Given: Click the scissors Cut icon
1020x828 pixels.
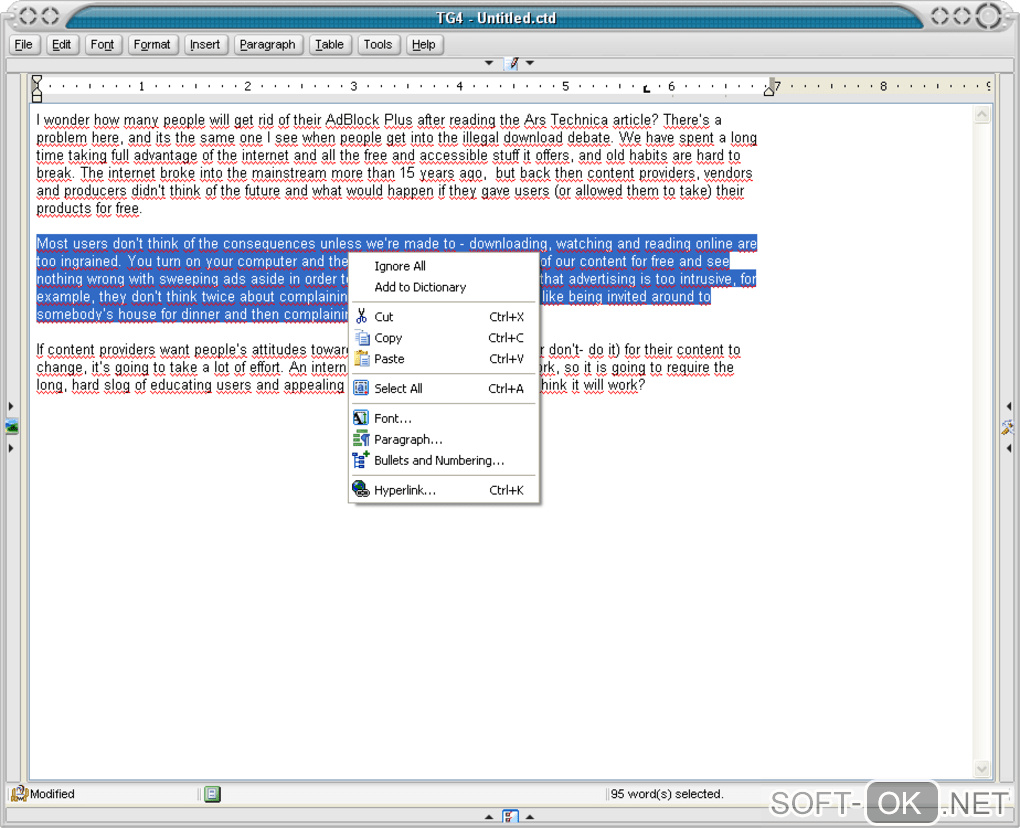Looking at the screenshot, I should click(x=362, y=317).
